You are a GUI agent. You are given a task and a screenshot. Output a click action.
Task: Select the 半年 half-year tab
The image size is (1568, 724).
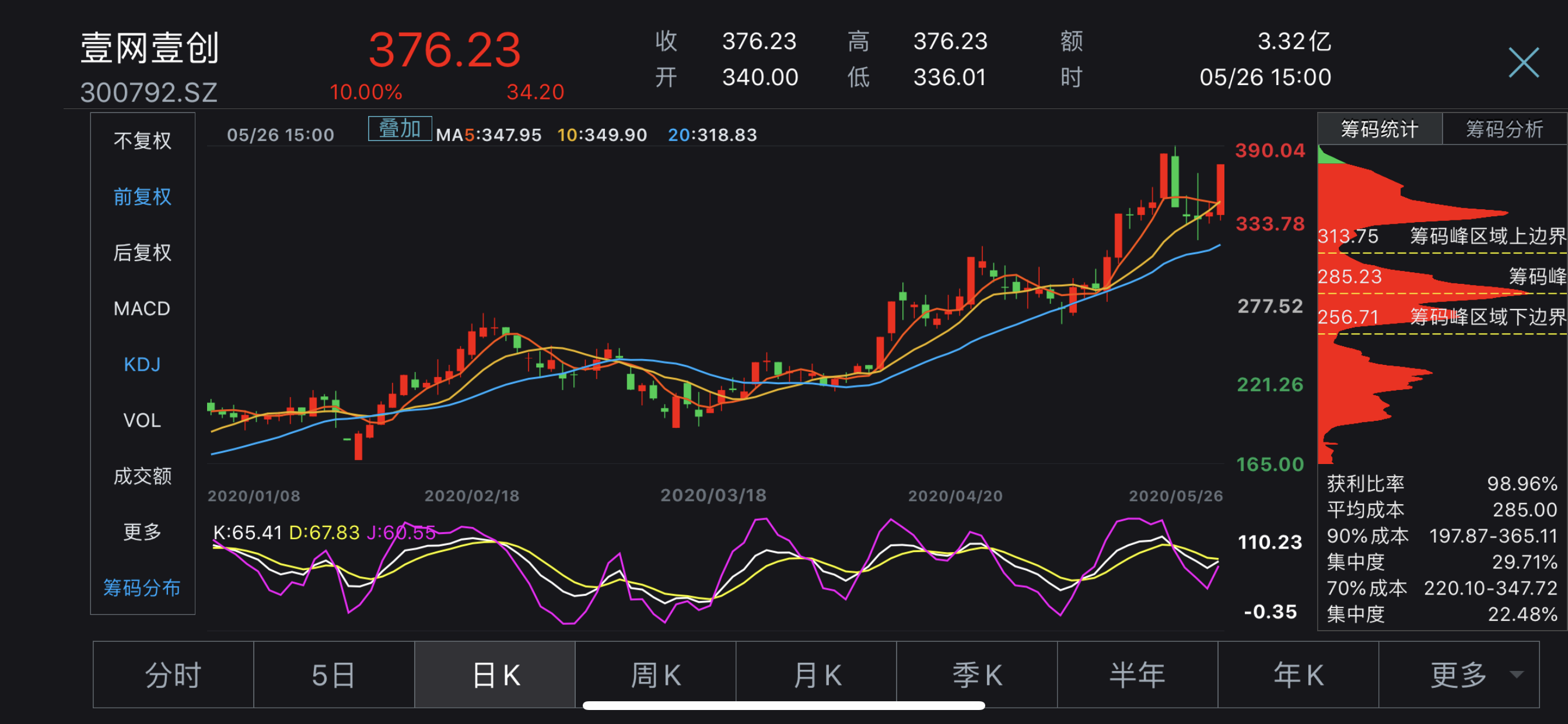click(1137, 674)
